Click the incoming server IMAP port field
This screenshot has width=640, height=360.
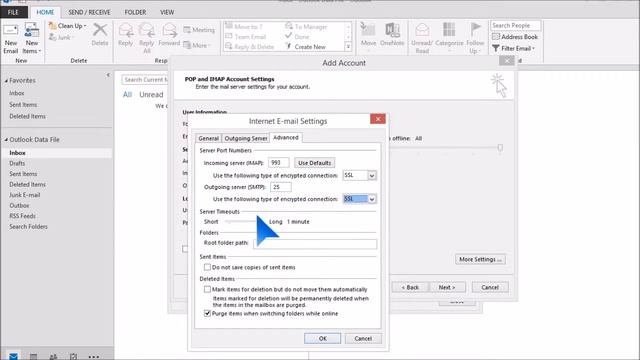[279, 163]
